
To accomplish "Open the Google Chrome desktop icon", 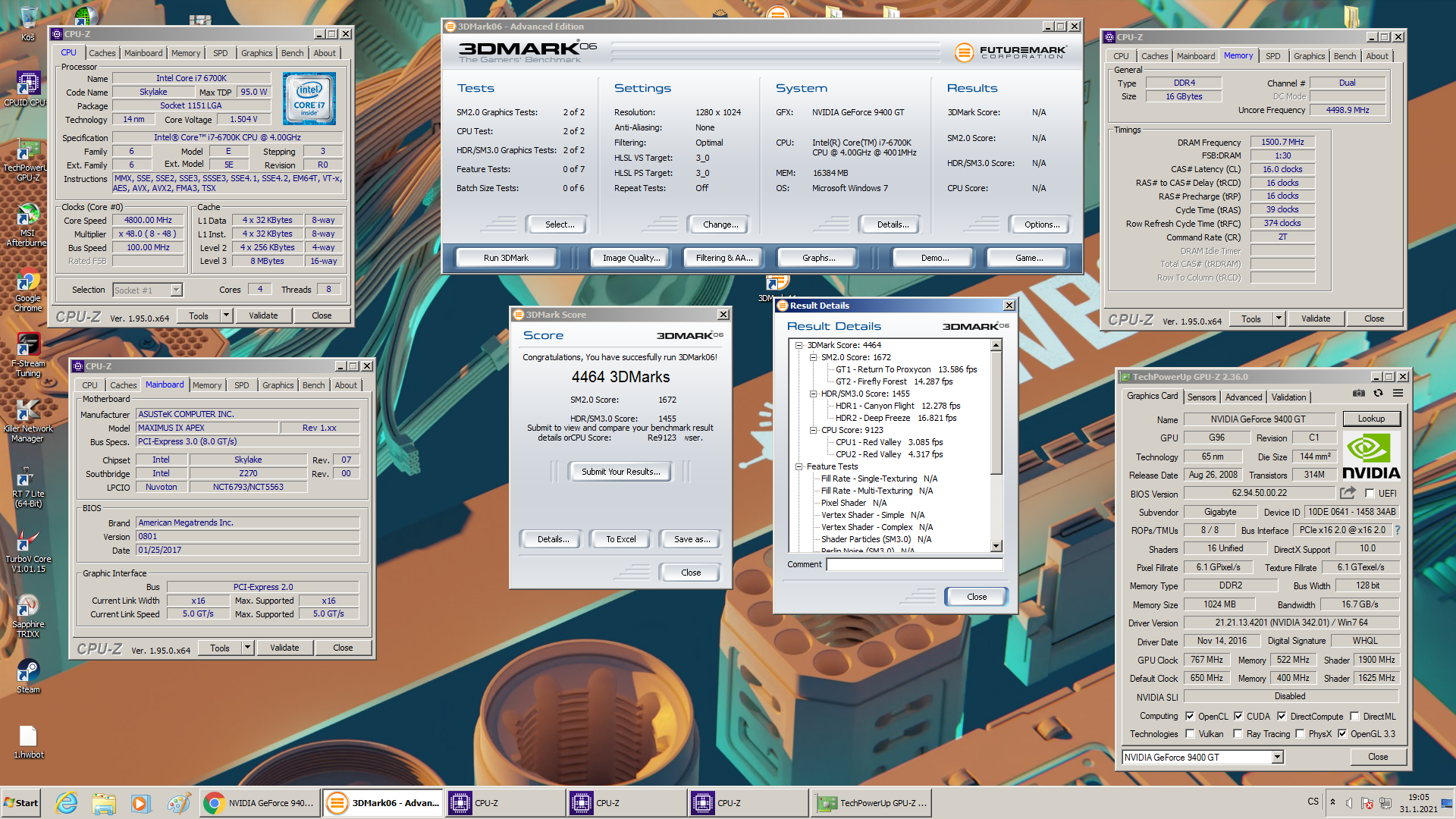I will click(27, 290).
